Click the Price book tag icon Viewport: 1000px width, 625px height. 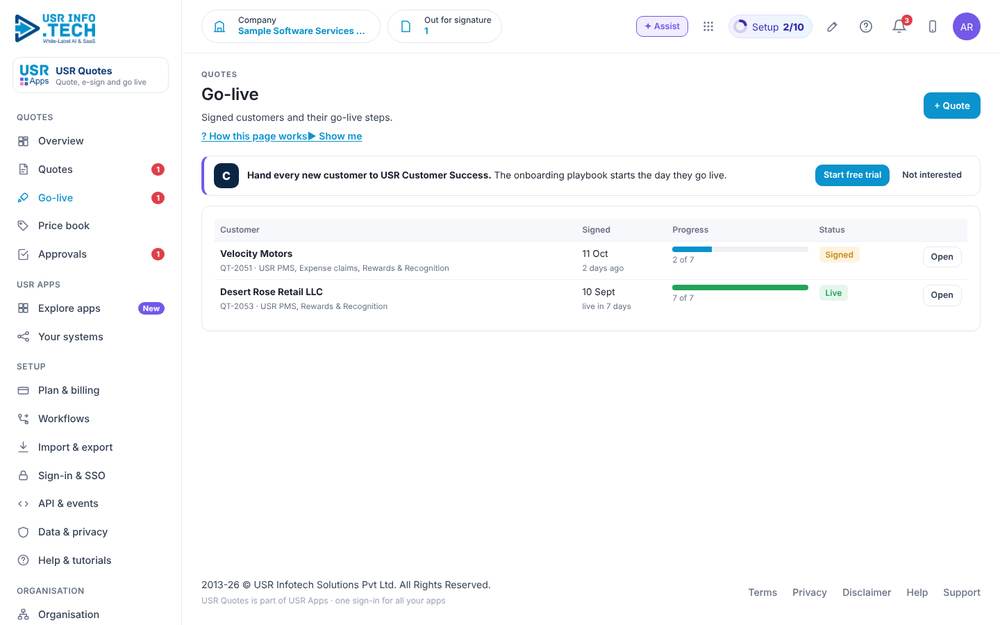pos(23,226)
